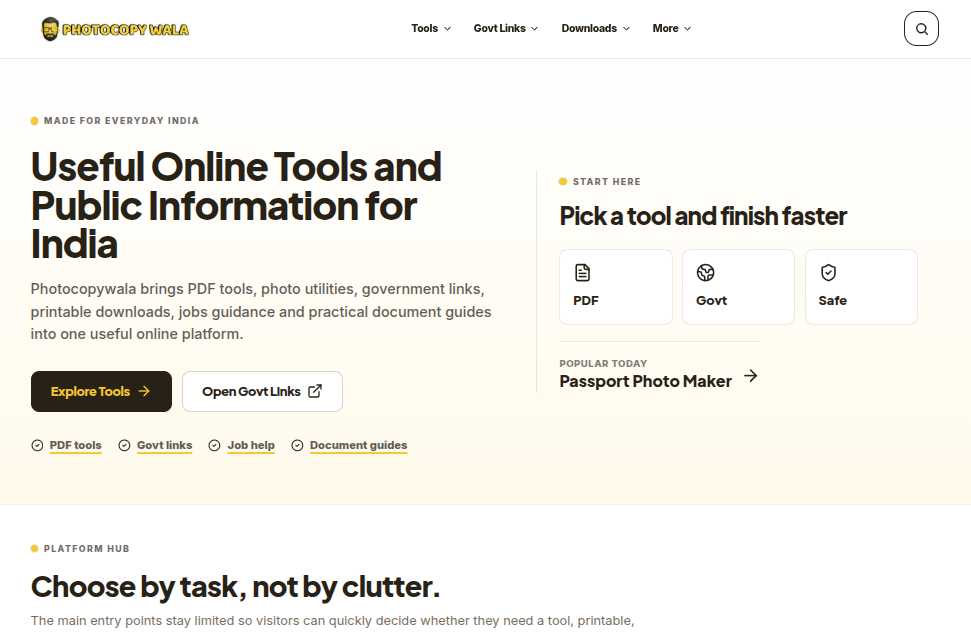Open the Downloads menu

(596, 28)
